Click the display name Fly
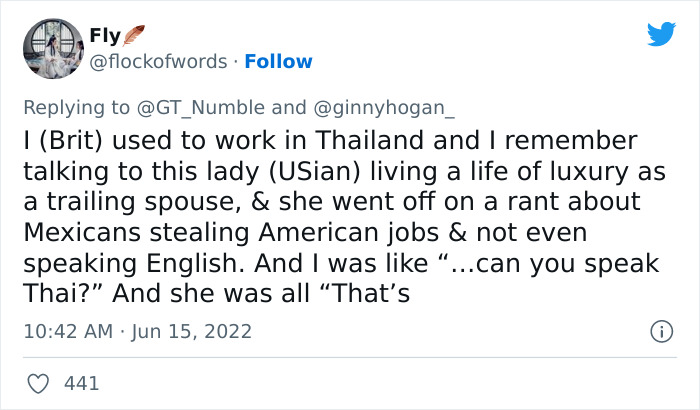The width and height of the screenshot is (700, 410). [104, 37]
